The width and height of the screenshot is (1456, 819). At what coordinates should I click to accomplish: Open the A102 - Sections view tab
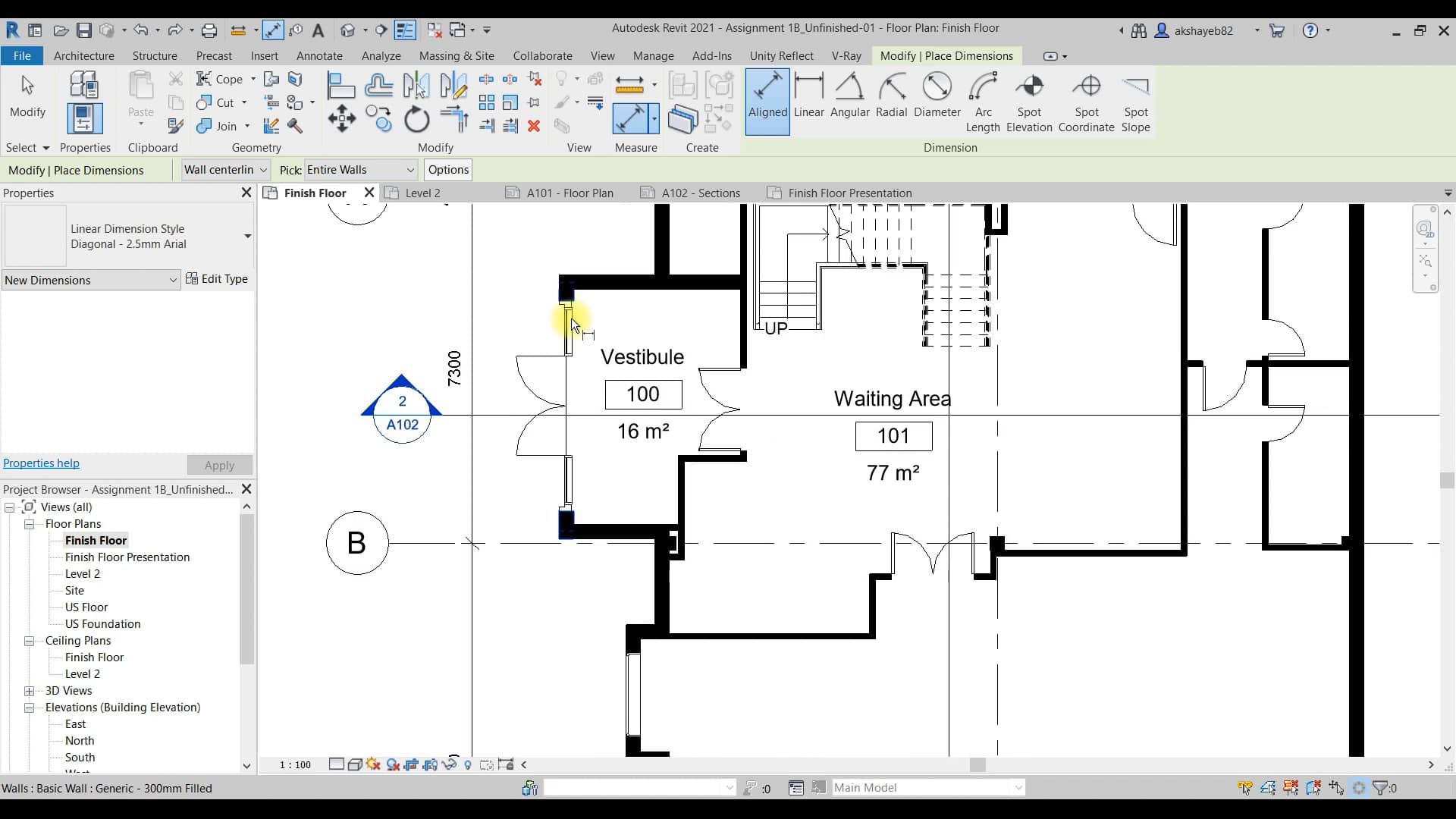click(x=700, y=193)
